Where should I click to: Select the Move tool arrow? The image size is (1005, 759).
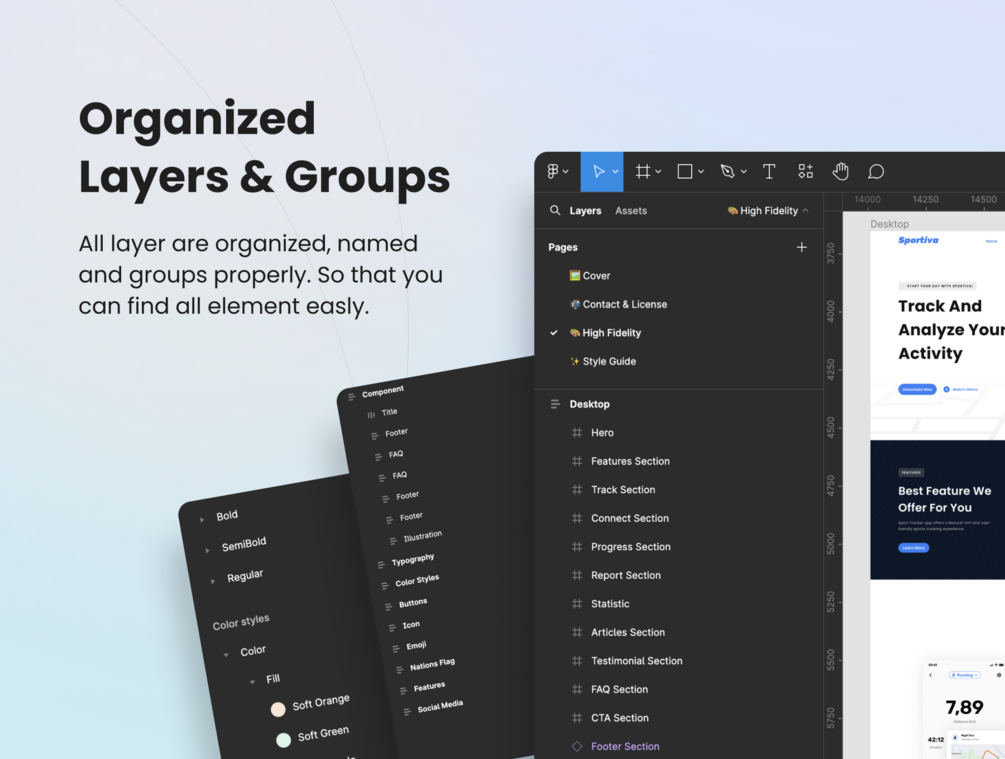click(599, 171)
